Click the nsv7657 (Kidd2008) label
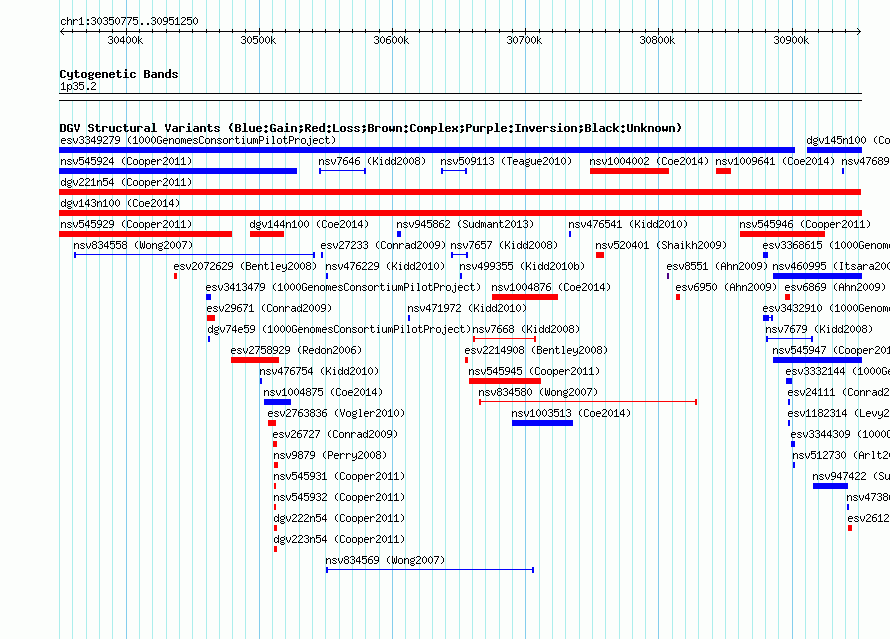The height and width of the screenshot is (639, 890). click(504, 245)
